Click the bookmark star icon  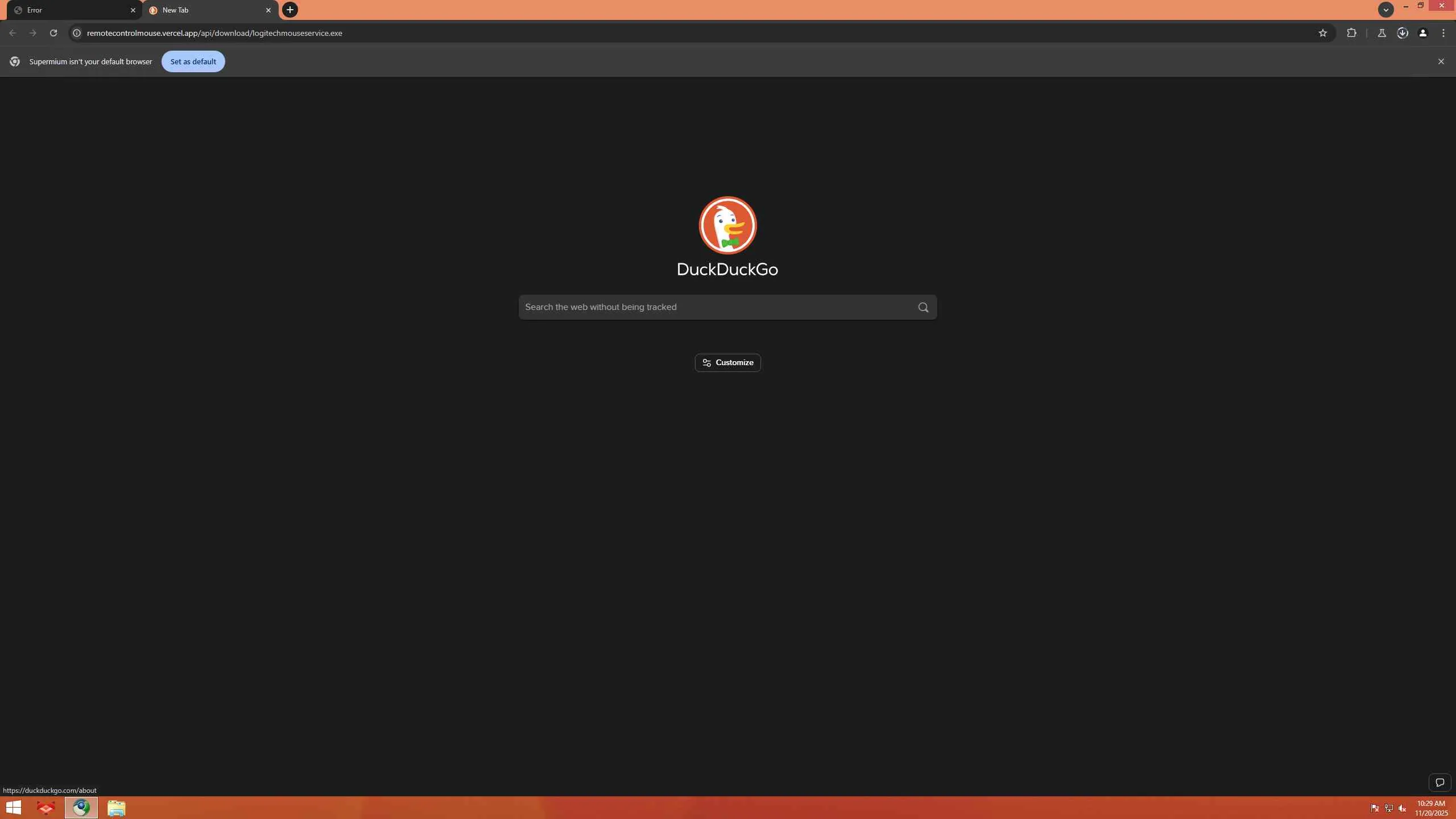(x=1323, y=33)
